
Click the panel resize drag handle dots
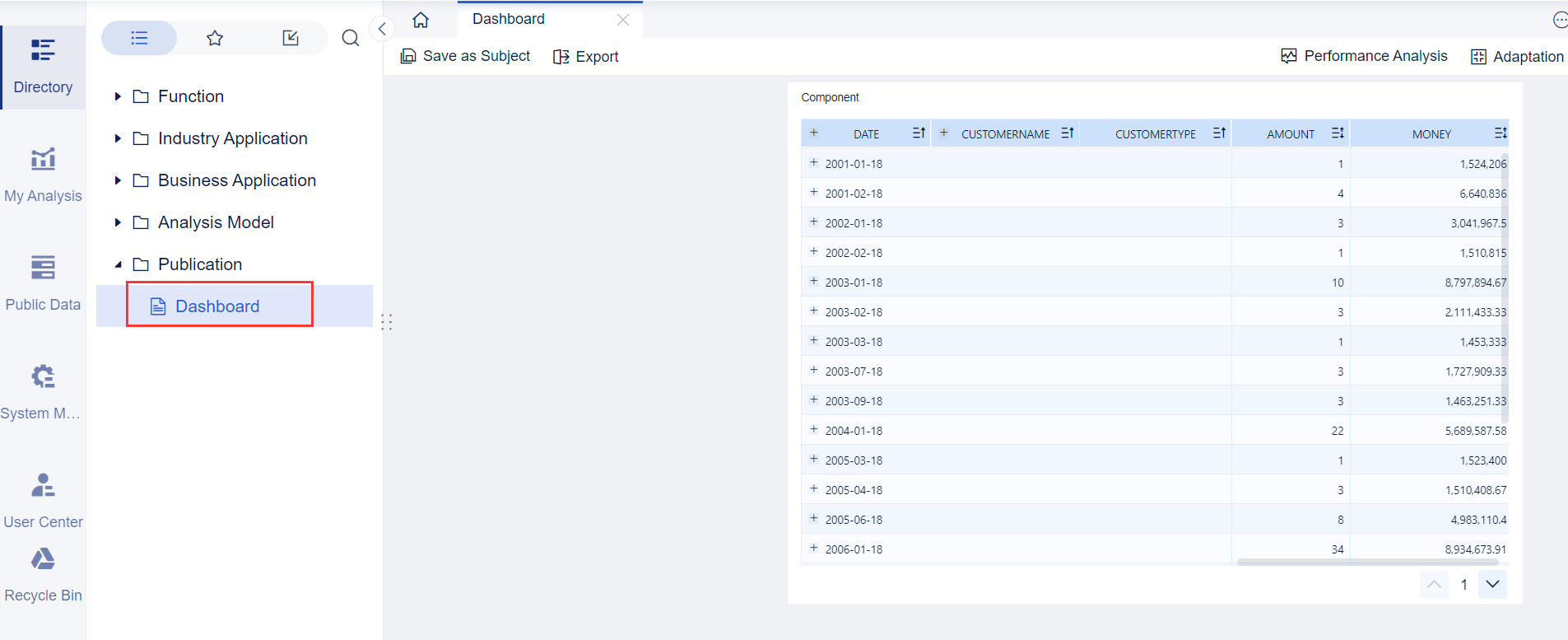(x=387, y=322)
